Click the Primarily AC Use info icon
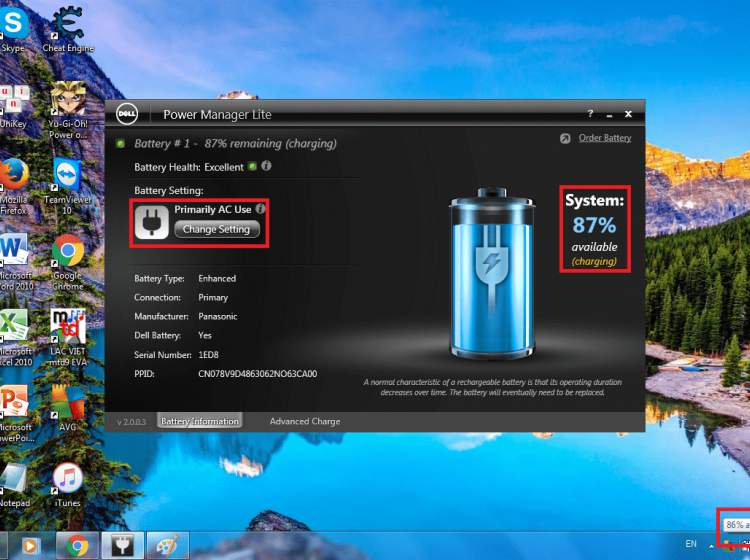The height and width of the screenshot is (560, 750). click(260, 209)
